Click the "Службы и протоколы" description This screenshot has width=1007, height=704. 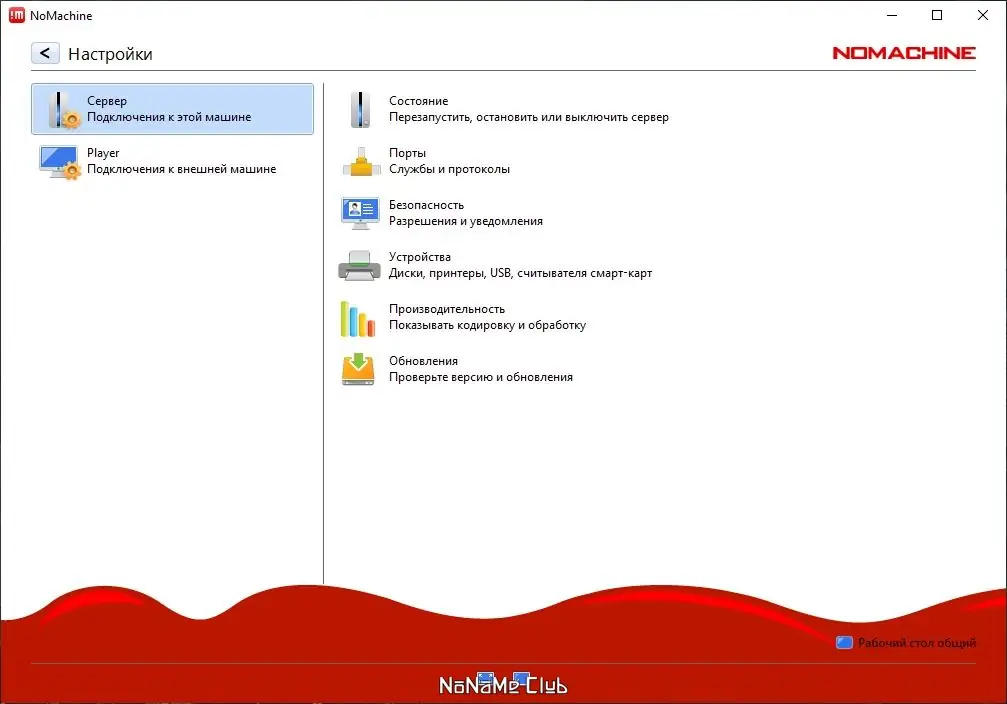pyautogui.click(x=449, y=170)
